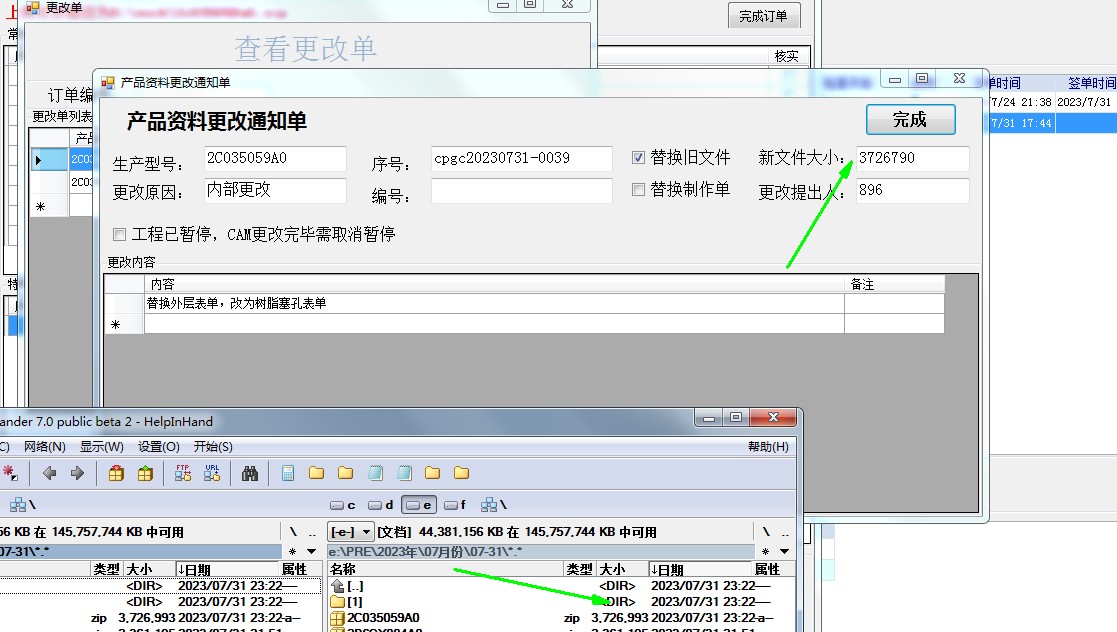The height and width of the screenshot is (632, 1117).
Task: Open left panel directory history dropdown arrow
Action: pyautogui.click(x=311, y=551)
